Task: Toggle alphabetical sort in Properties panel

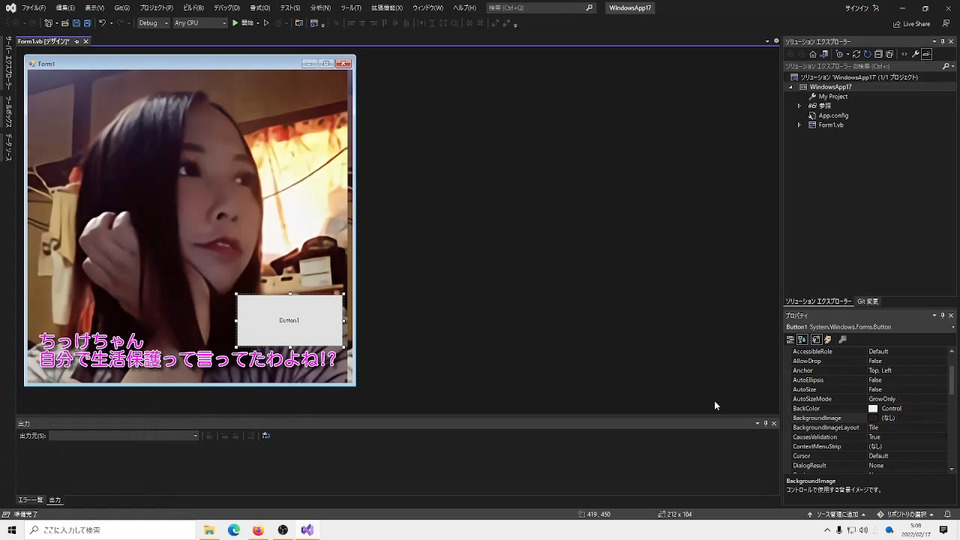Action: (x=802, y=339)
